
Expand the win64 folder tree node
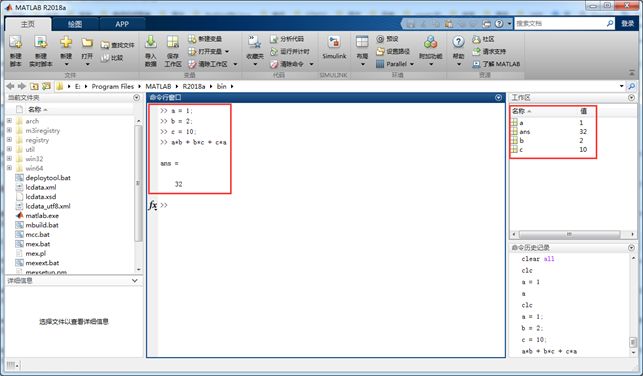[x=9, y=168]
